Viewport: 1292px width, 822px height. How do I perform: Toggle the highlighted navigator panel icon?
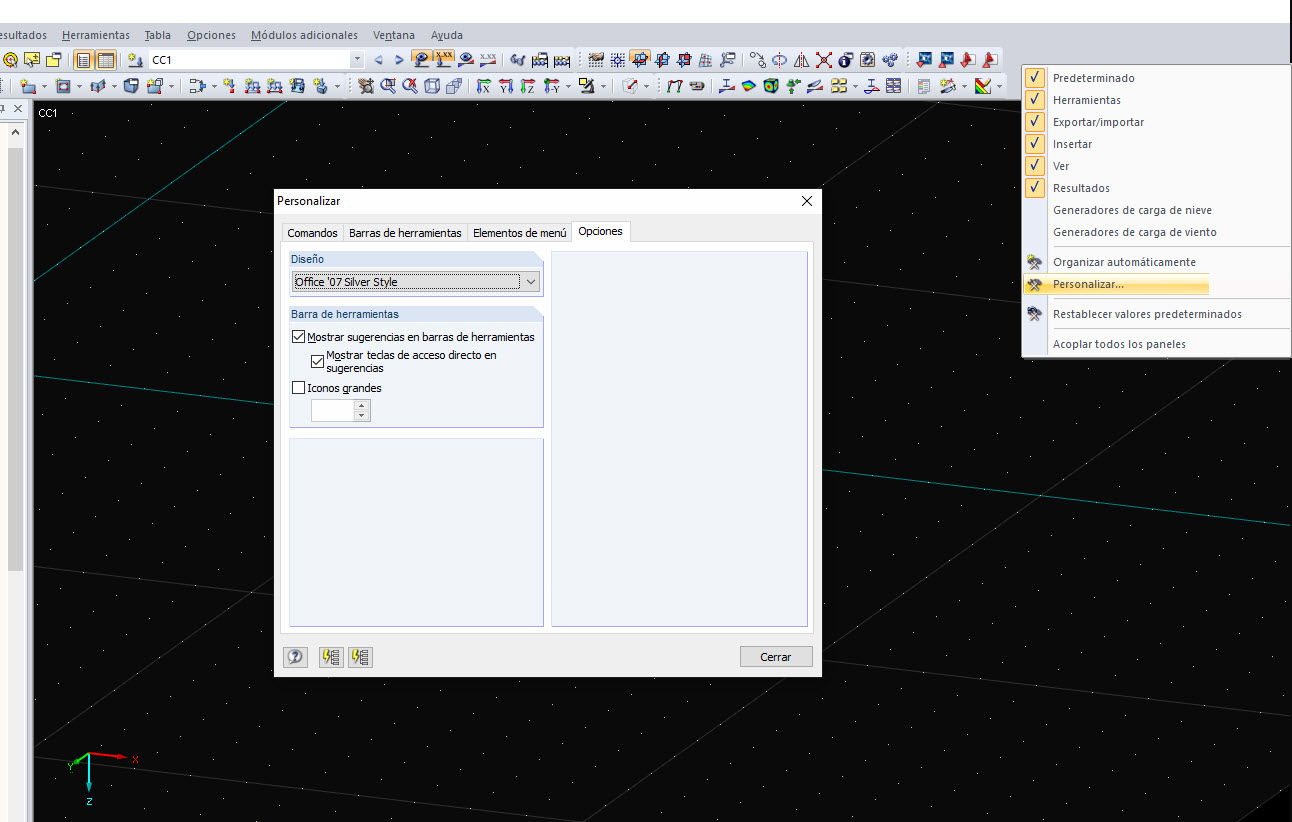(x=84, y=60)
